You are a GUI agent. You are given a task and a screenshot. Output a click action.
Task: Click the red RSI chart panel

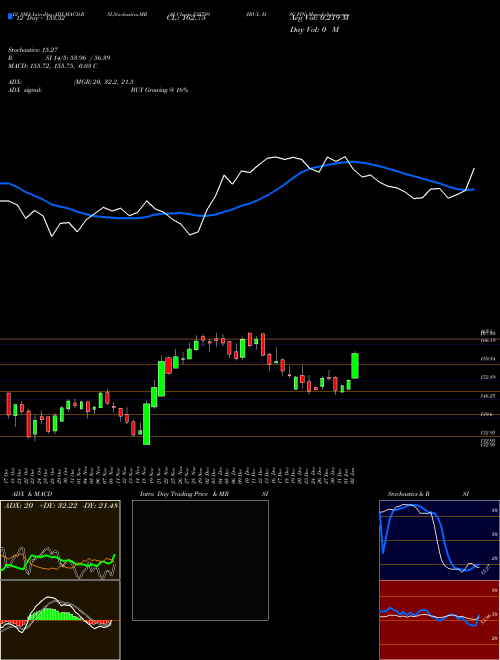pos(439,620)
